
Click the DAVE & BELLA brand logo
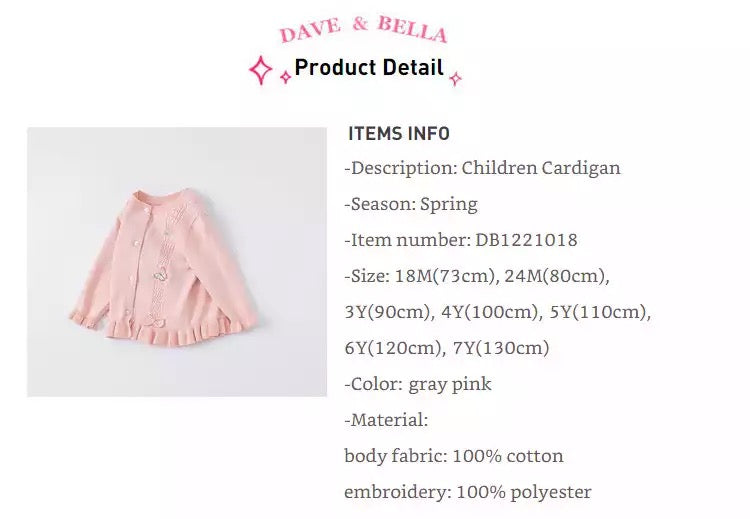(364, 29)
